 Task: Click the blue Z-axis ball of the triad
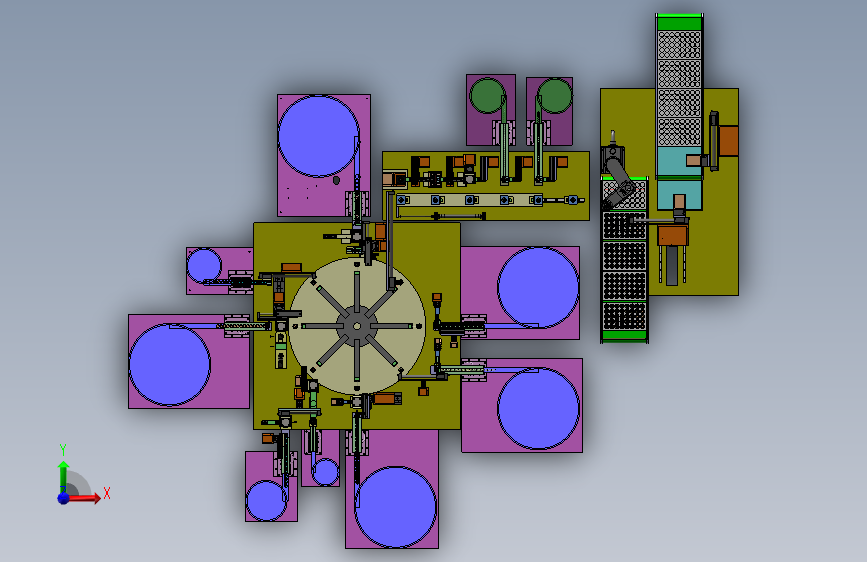click(x=64, y=498)
